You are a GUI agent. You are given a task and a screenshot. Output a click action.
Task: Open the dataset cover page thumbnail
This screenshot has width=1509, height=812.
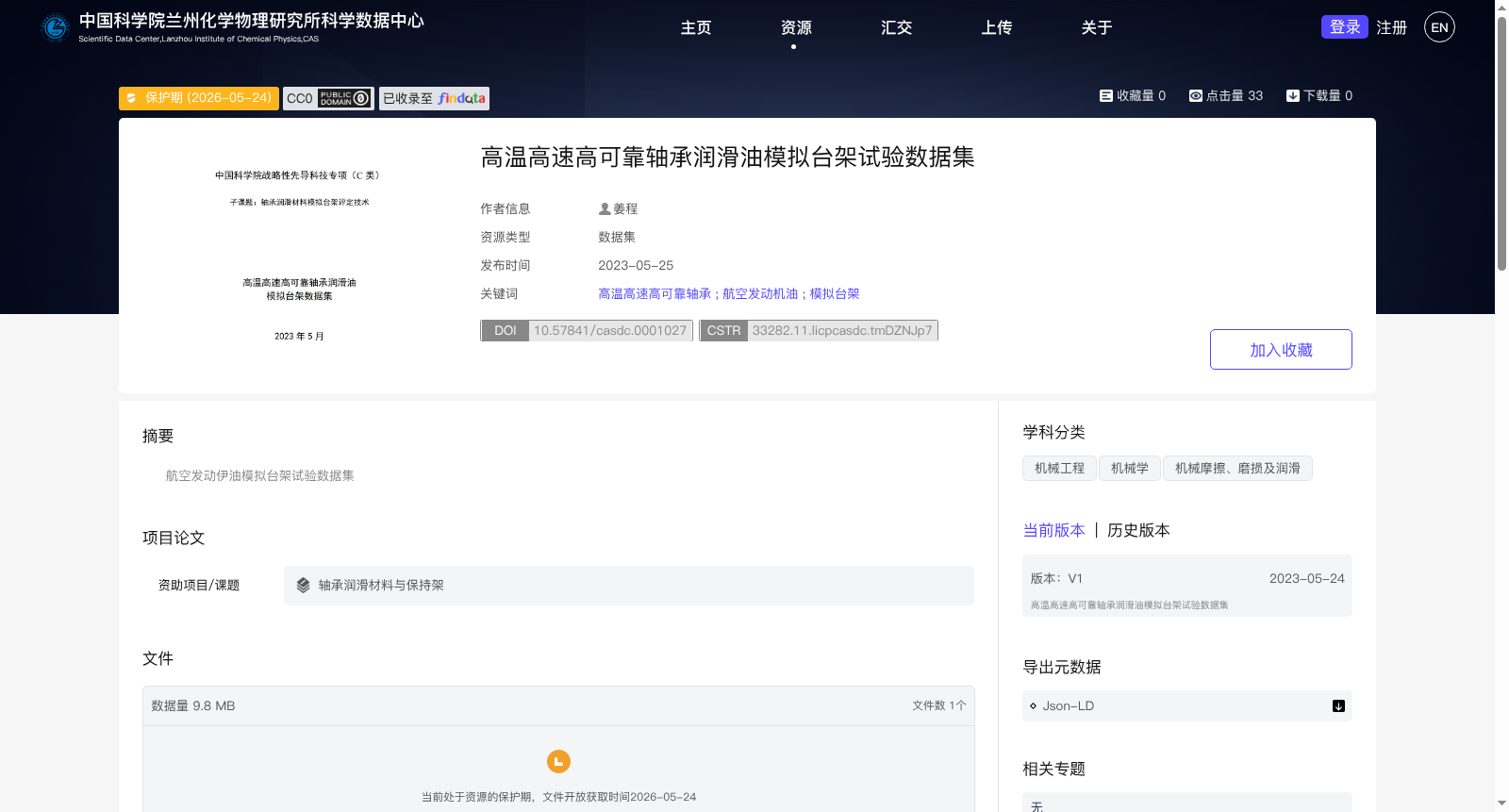pos(299,256)
